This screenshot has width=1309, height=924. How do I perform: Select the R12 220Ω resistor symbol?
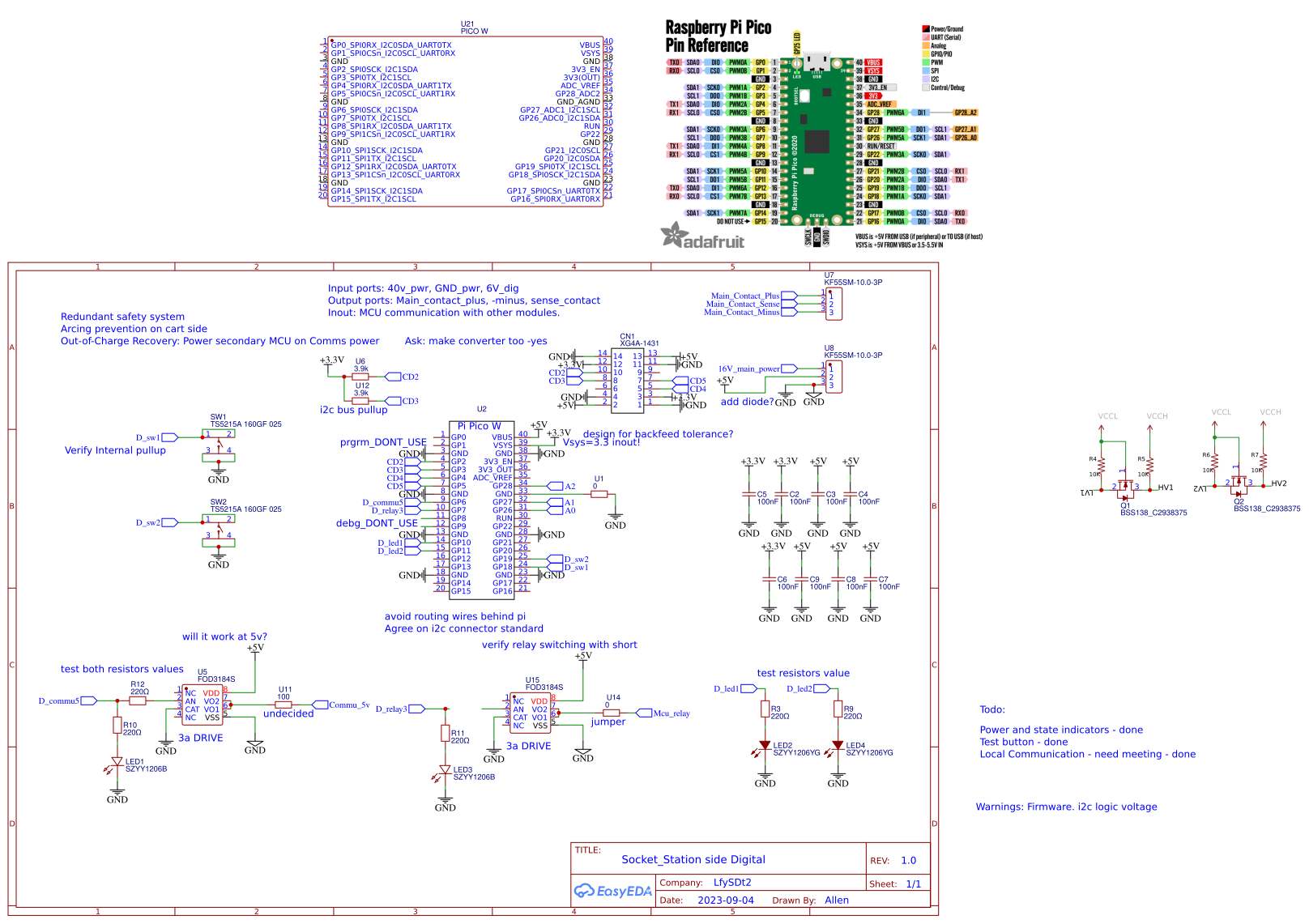pos(138,700)
